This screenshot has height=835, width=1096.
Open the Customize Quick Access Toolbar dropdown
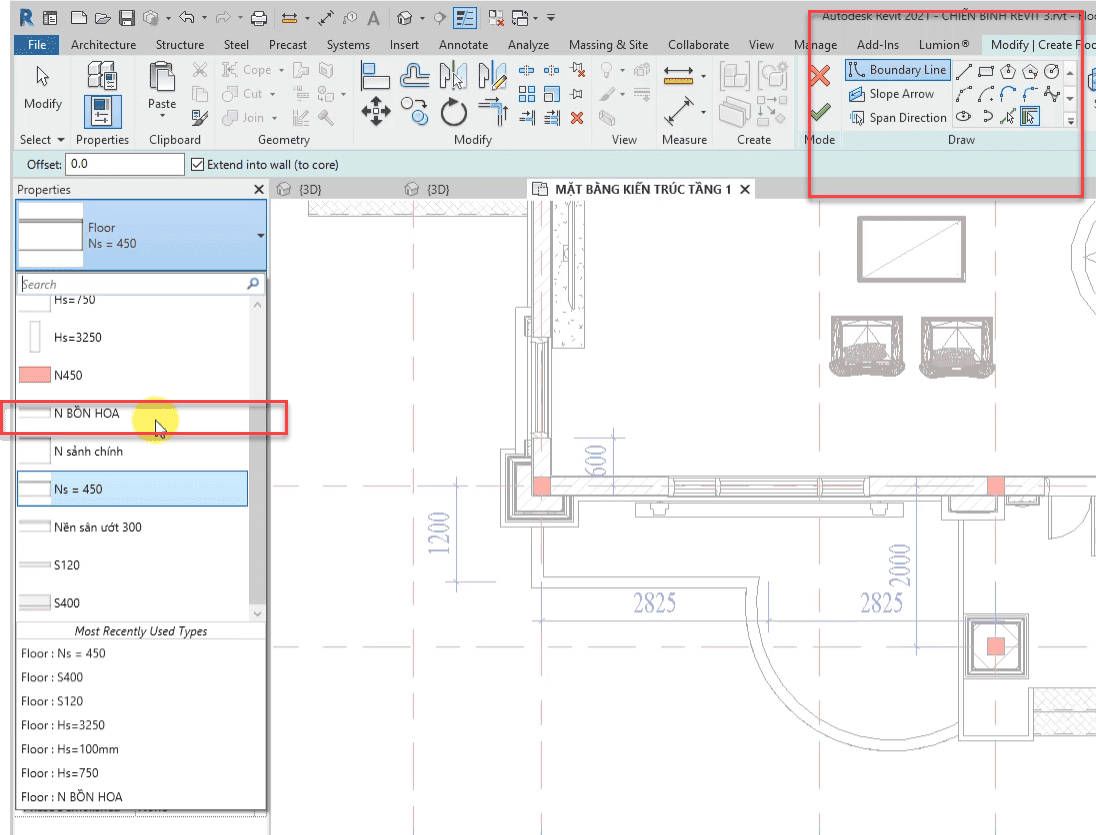click(551, 18)
